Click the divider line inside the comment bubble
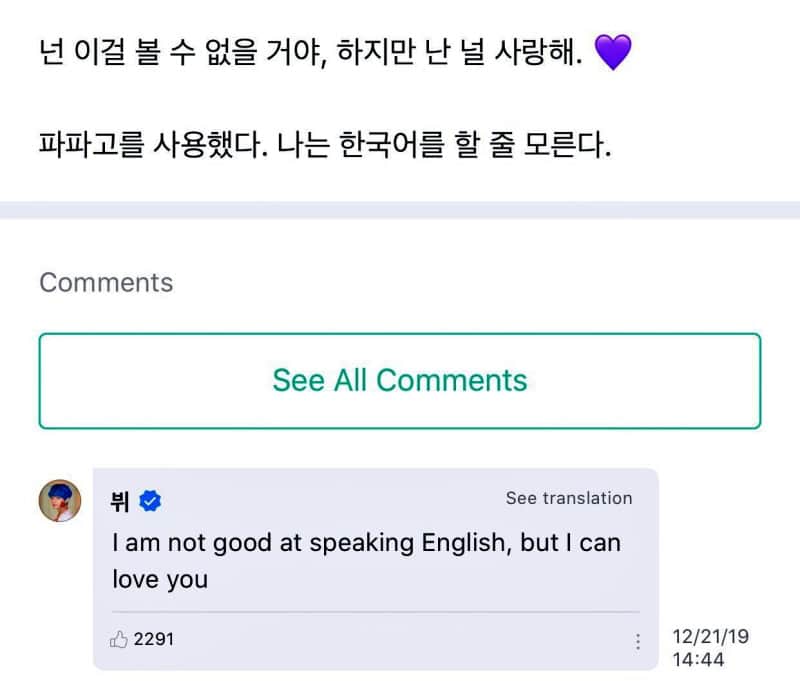 click(x=375, y=611)
